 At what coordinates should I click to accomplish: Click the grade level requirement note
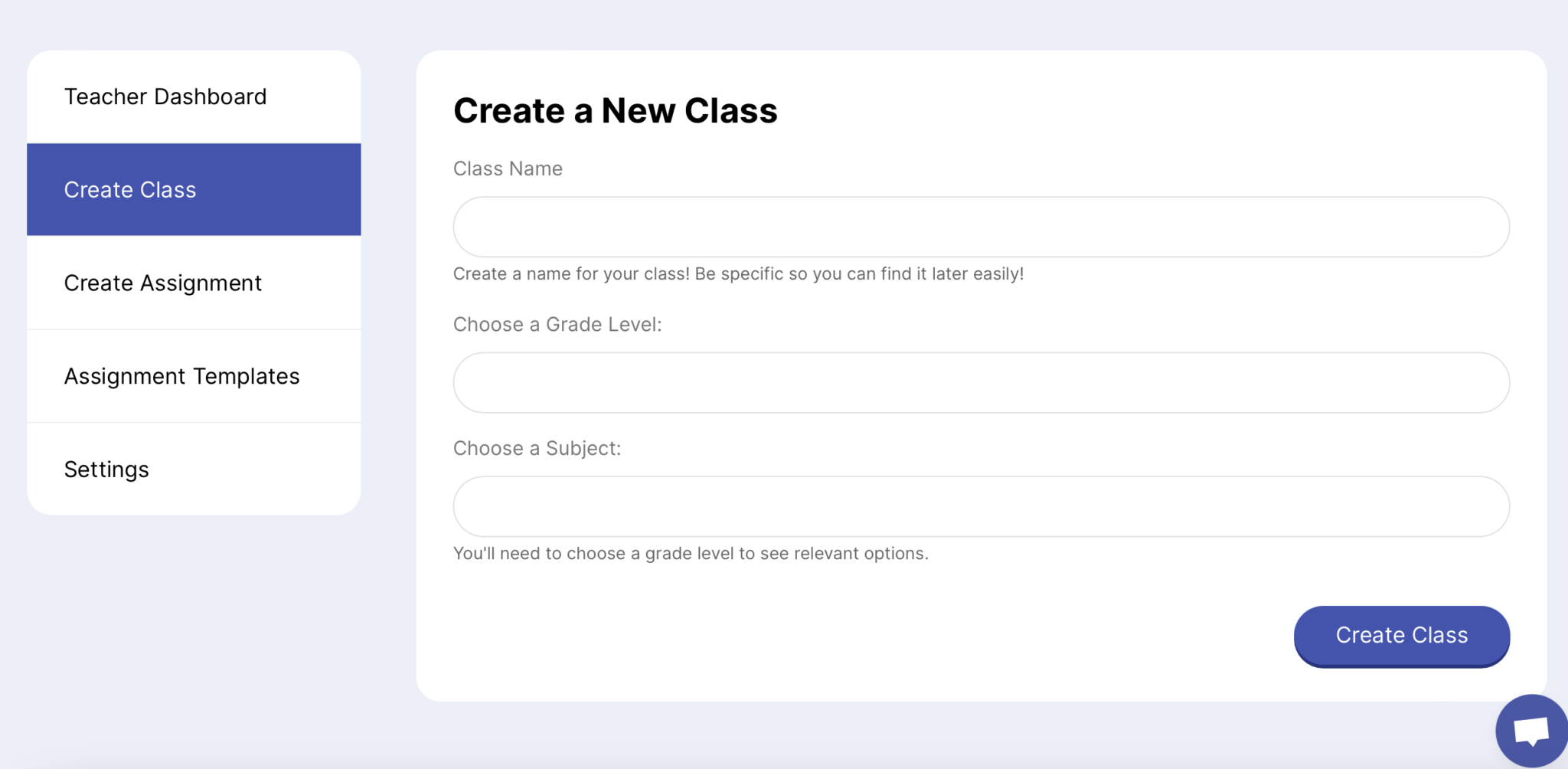click(x=690, y=553)
